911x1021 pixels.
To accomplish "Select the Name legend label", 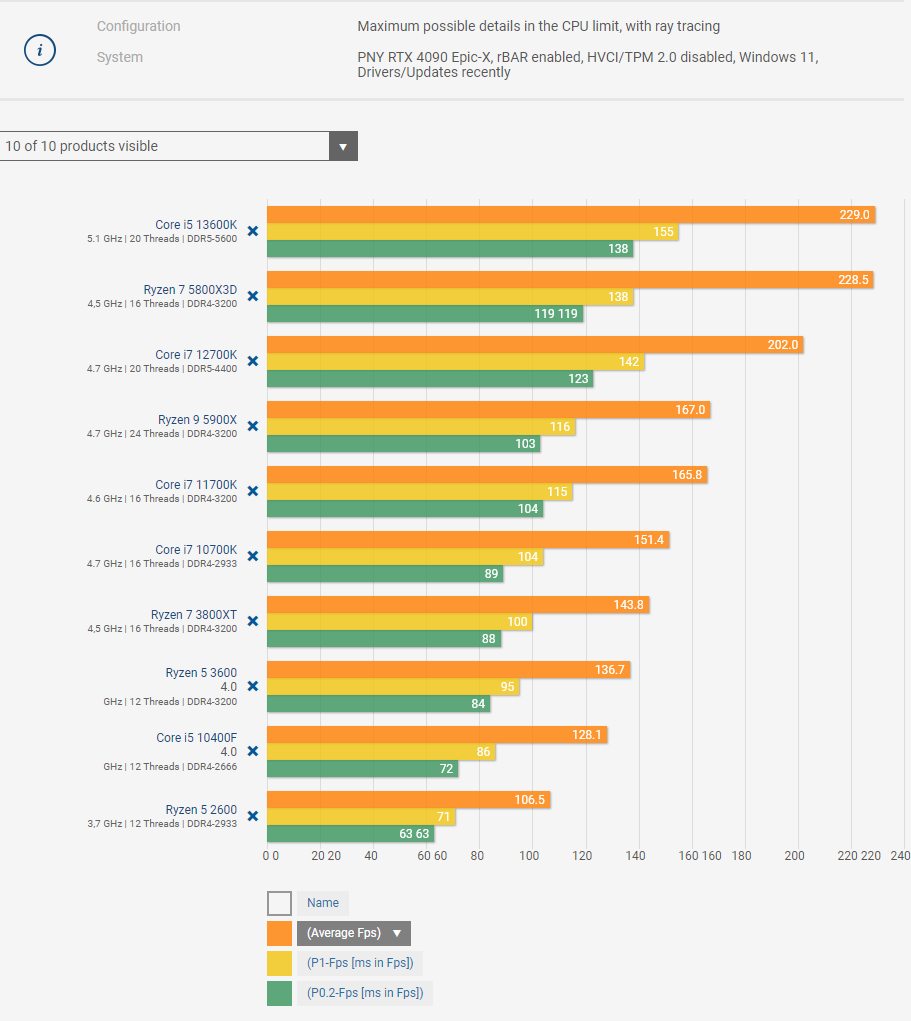I will coord(323,903).
